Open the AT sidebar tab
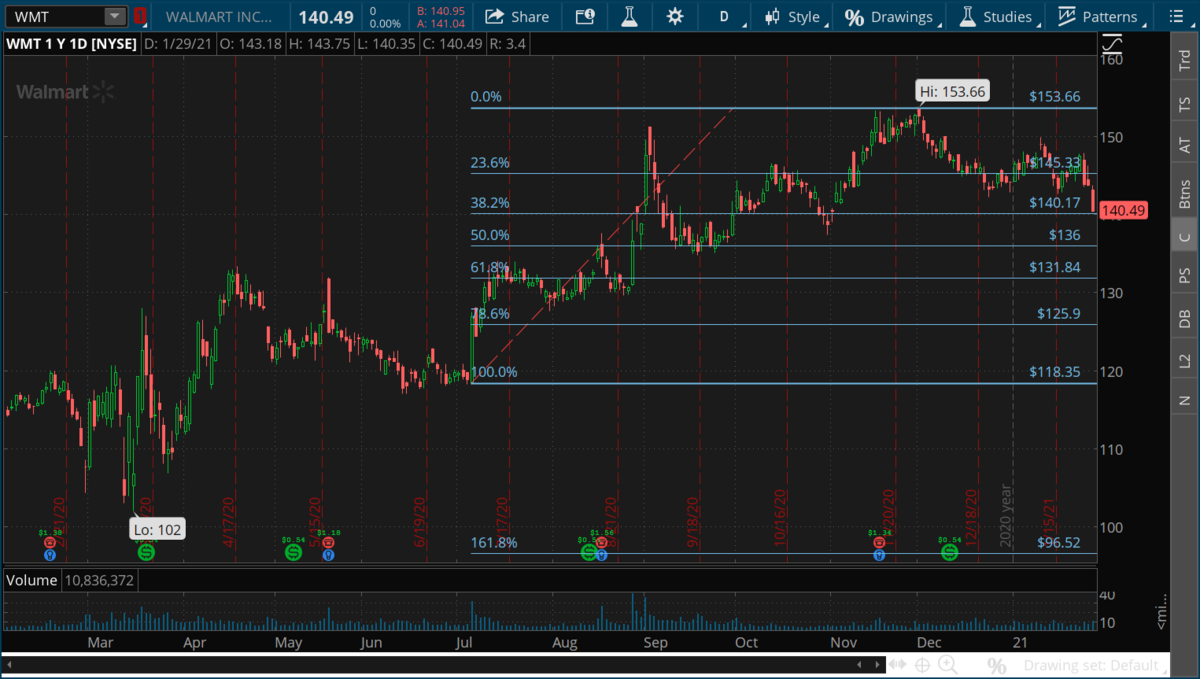 pyautogui.click(x=1185, y=145)
